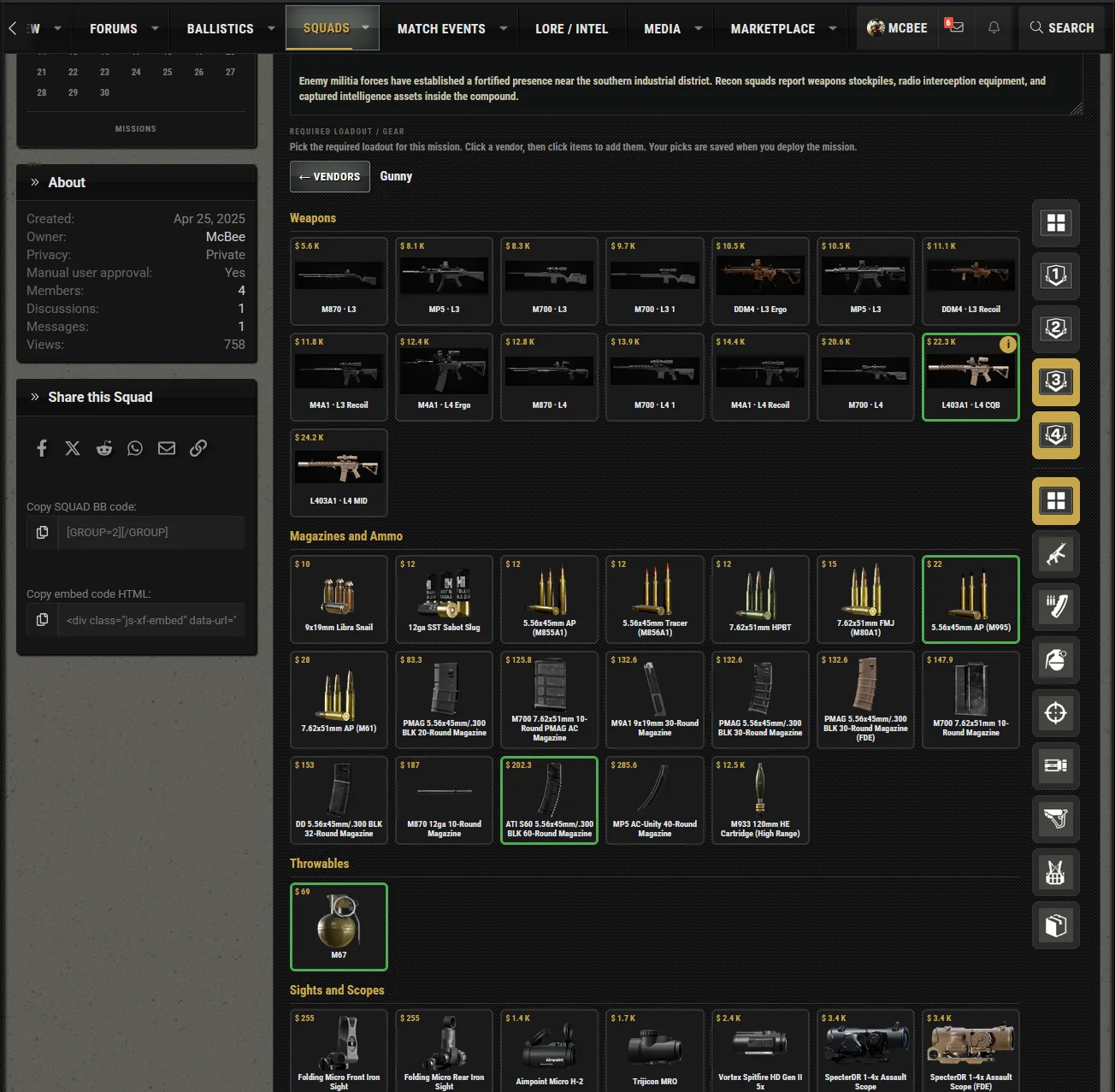Select the all-categories grid filter

[1056, 501]
